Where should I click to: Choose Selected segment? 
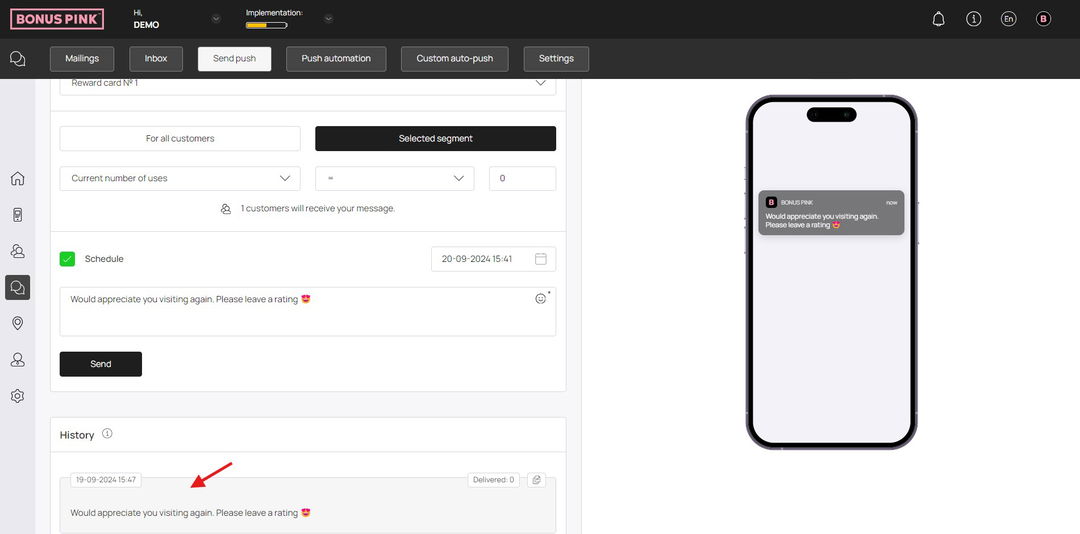pyautogui.click(x=435, y=138)
